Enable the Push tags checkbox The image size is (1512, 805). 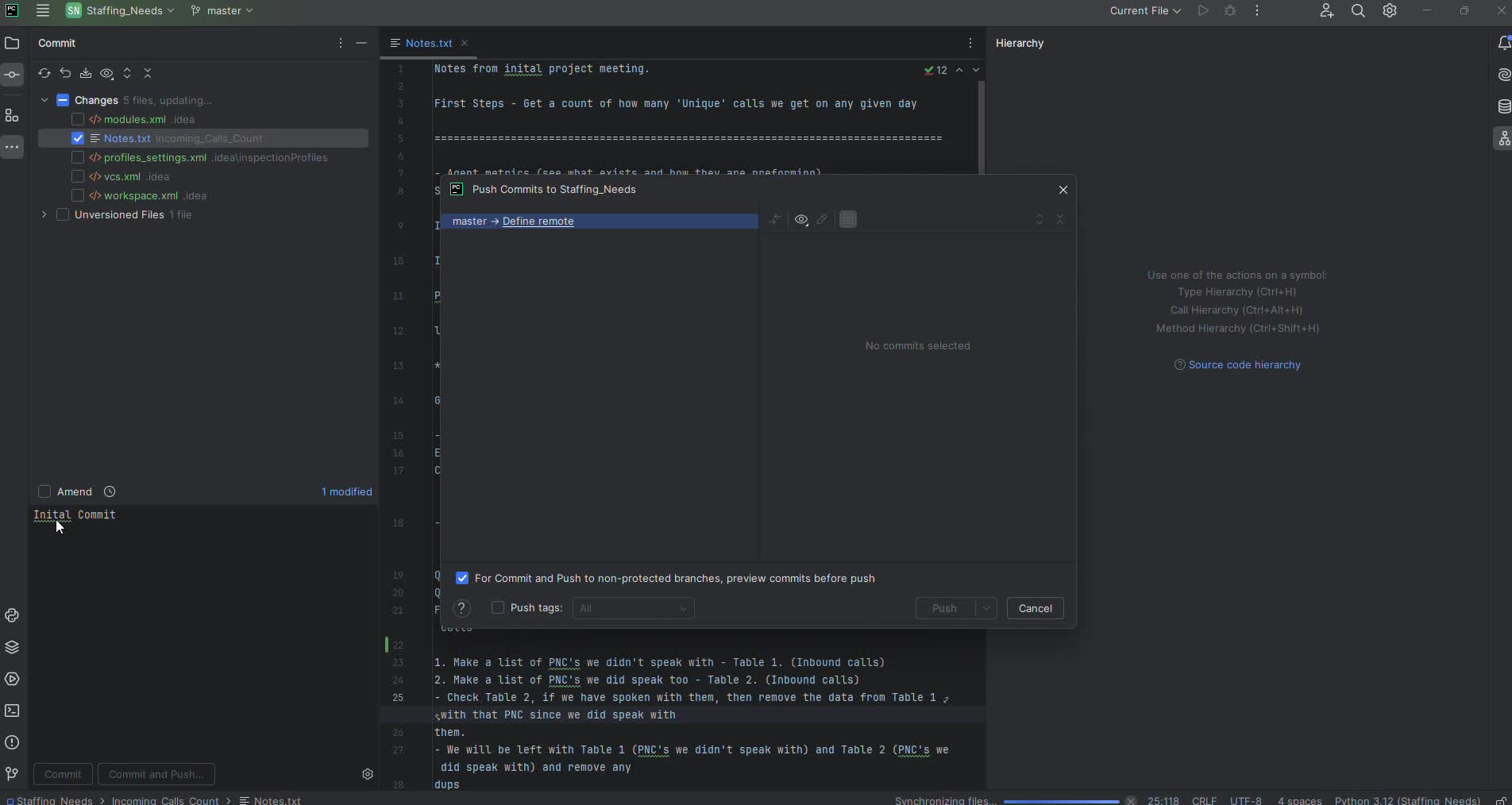pyautogui.click(x=498, y=608)
